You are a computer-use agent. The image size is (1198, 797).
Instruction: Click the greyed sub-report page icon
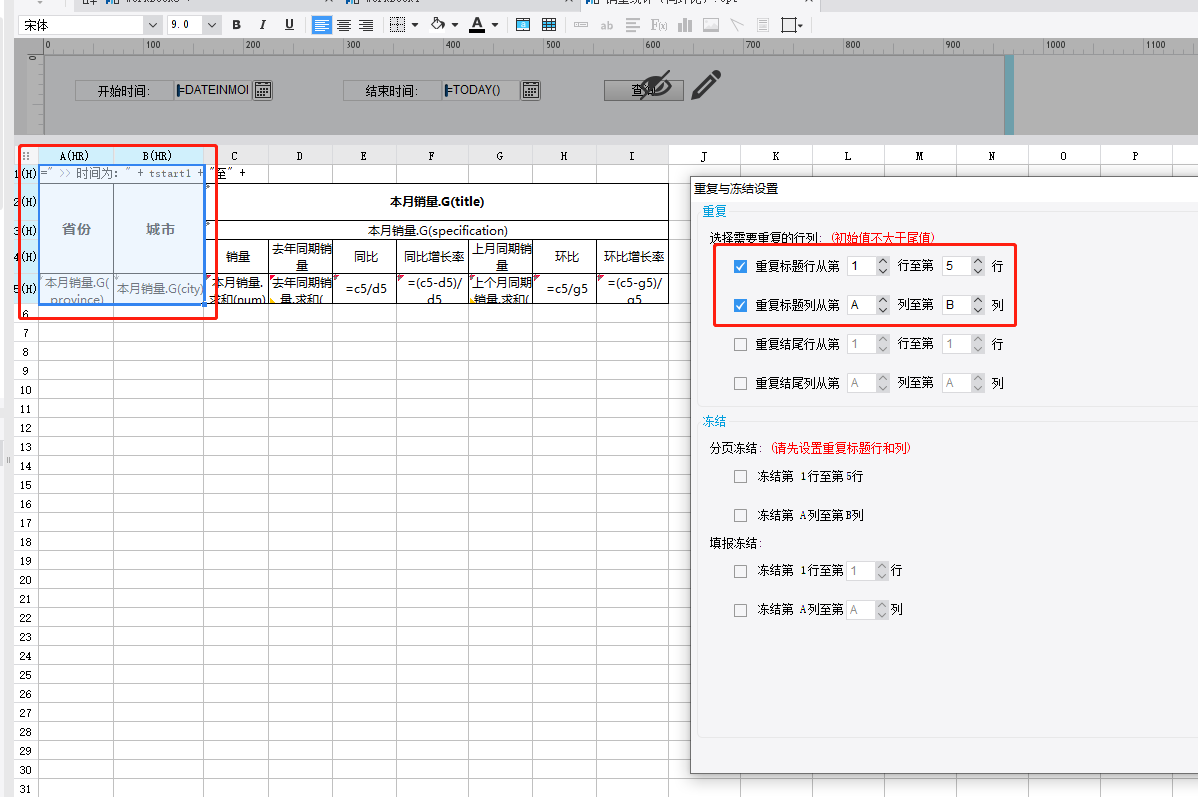coord(763,25)
